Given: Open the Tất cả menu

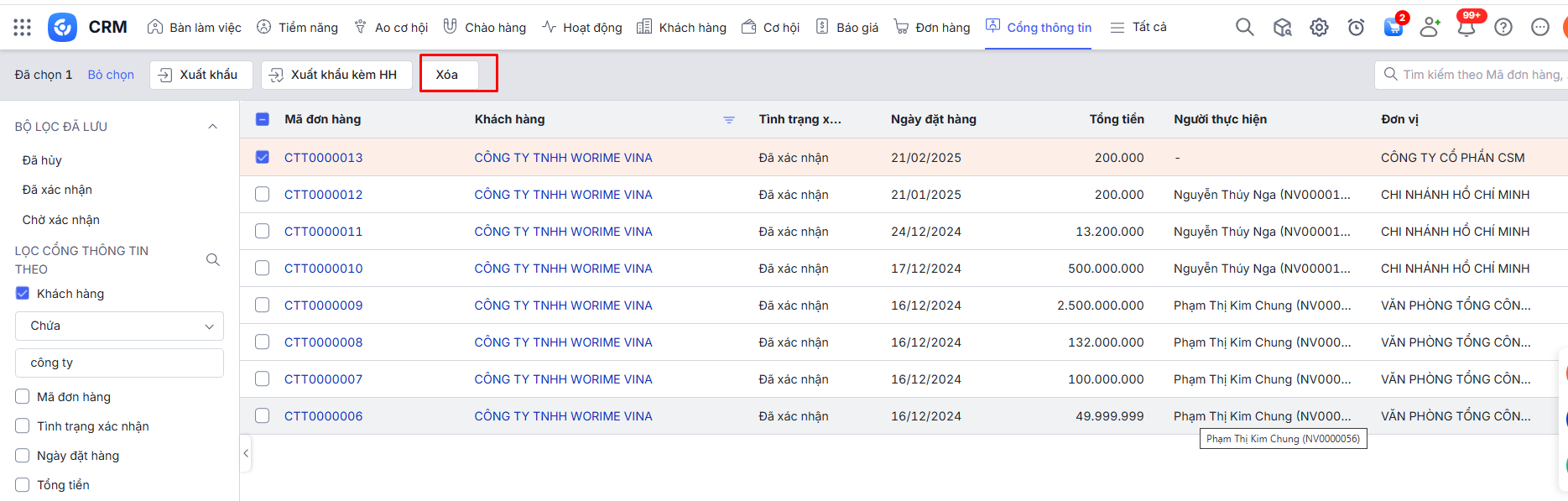Looking at the screenshot, I should tap(1138, 28).
